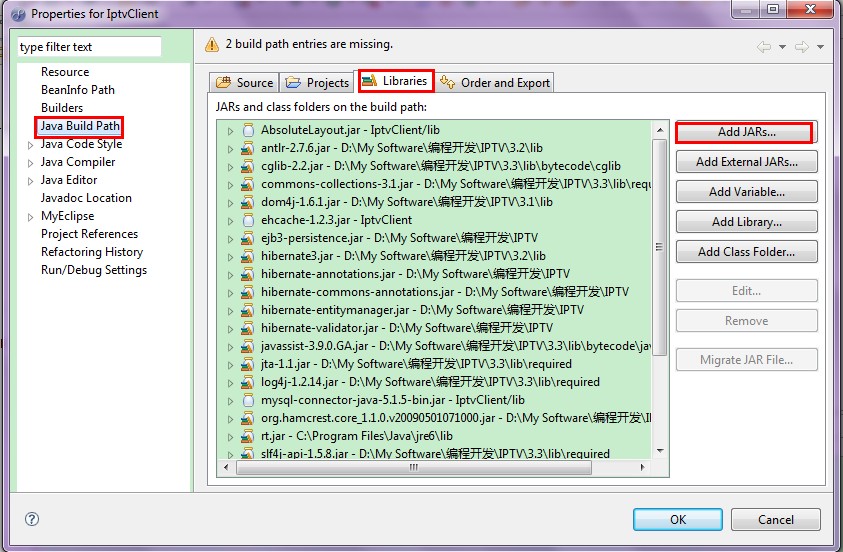The image size is (843, 552).
Task: Select Project References in the tree
Action: (89, 234)
